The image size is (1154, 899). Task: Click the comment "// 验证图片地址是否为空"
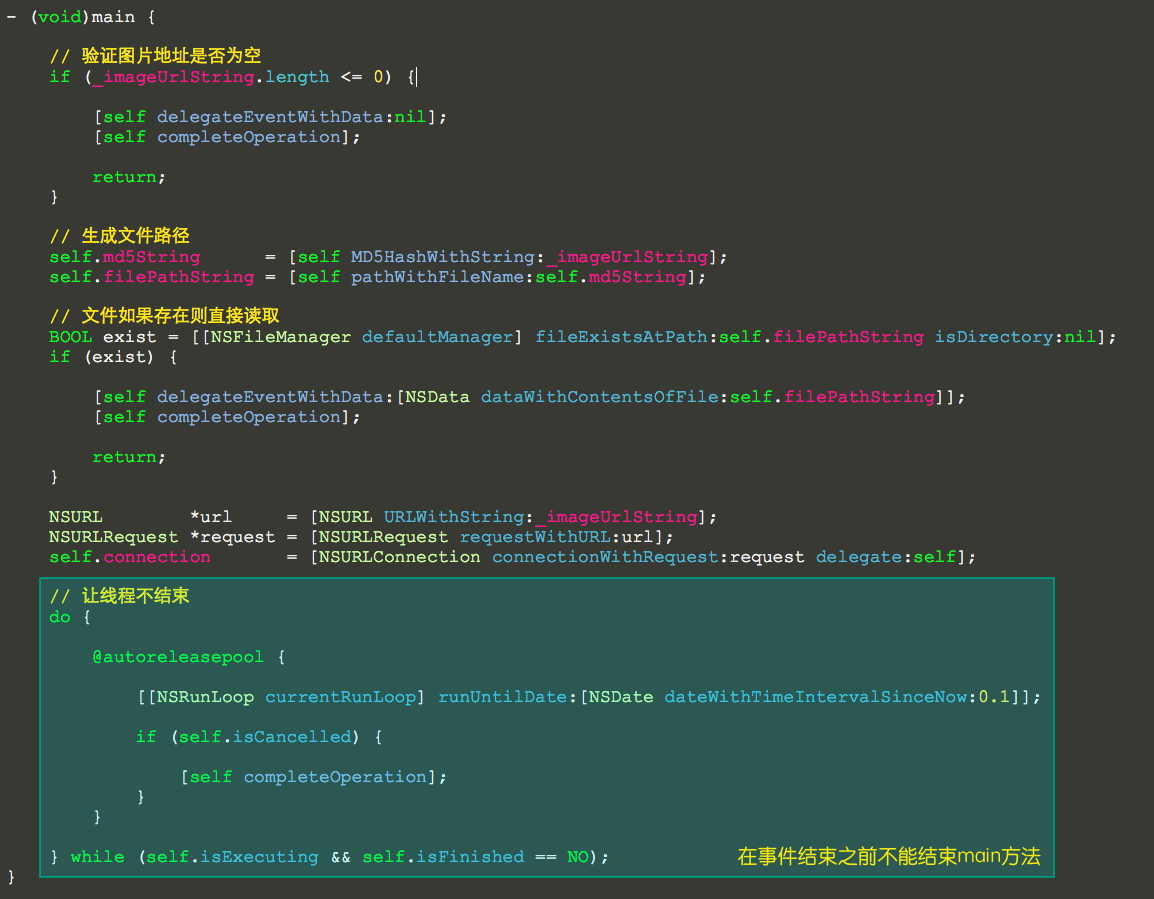click(x=155, y=55)
